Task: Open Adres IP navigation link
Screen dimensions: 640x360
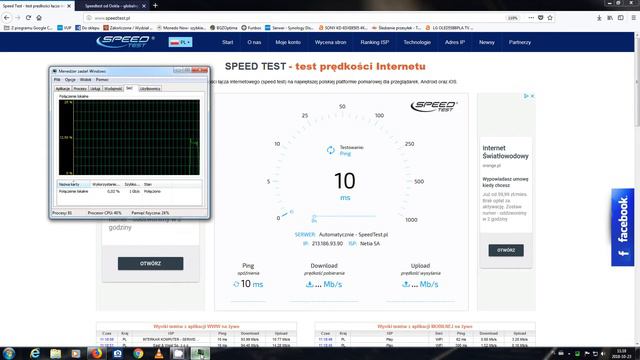Action: [455, 42]
